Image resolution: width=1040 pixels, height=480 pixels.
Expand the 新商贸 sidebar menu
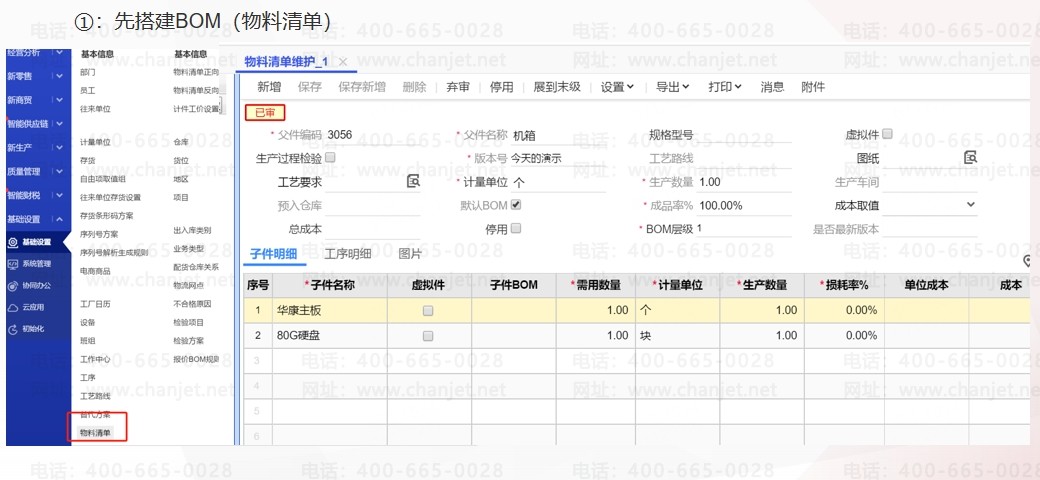[59, 99]
